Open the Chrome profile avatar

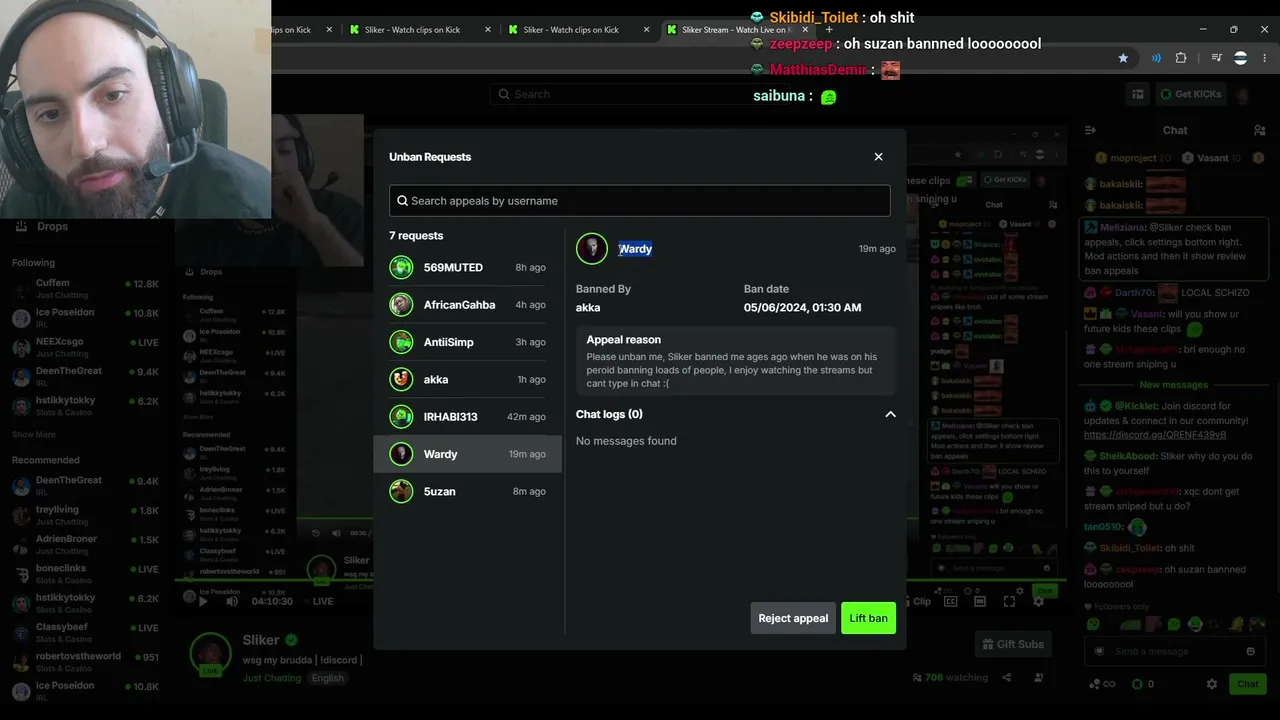[x=1241, y=58]
